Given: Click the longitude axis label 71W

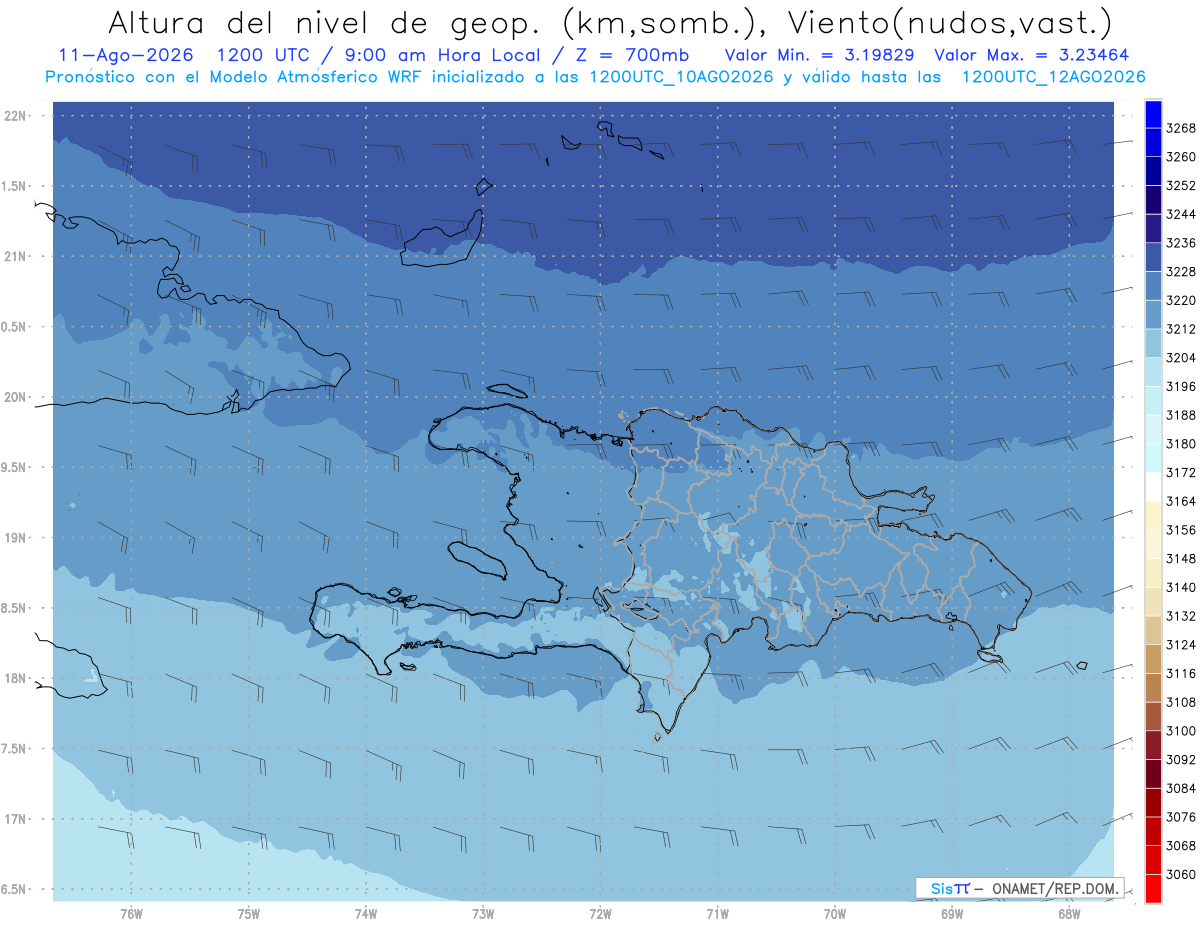Looking at the screenshot, I should tap(717, 914).
